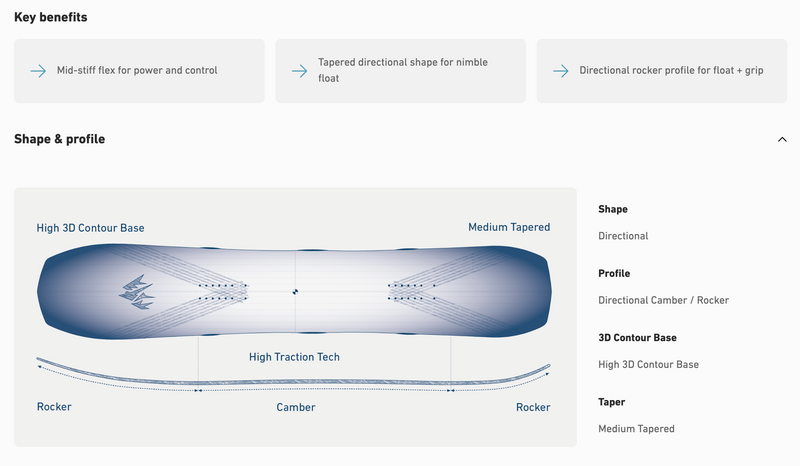
Task: Click the arrow icon beside Directional rocker profile
Action: click(x=560, y=71)
